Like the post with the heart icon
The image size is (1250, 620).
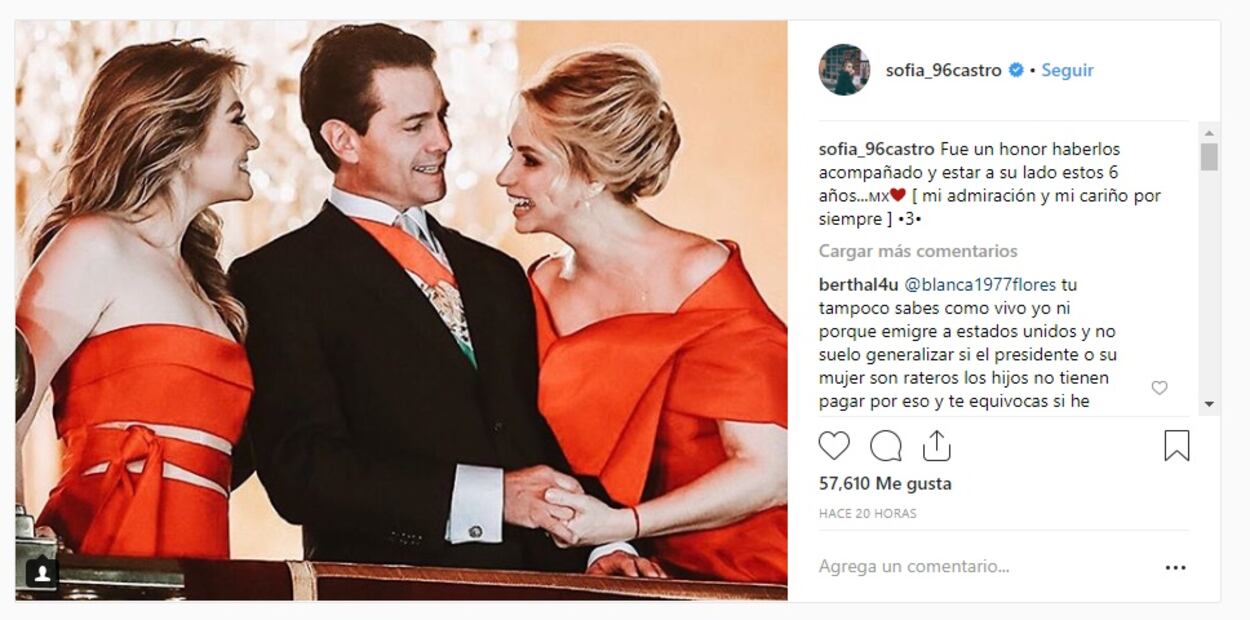(x=834, y=445)
